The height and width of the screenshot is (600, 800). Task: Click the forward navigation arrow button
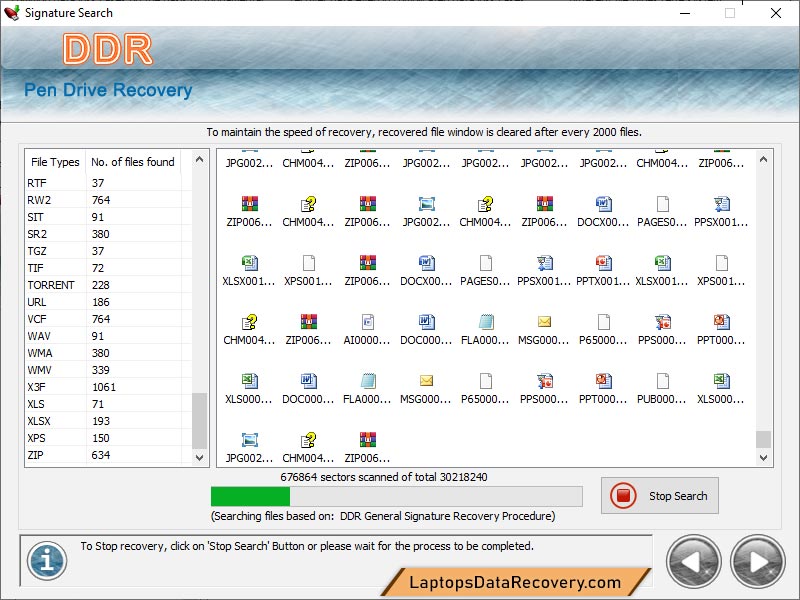pyautogui.click(x=757, y=562)
